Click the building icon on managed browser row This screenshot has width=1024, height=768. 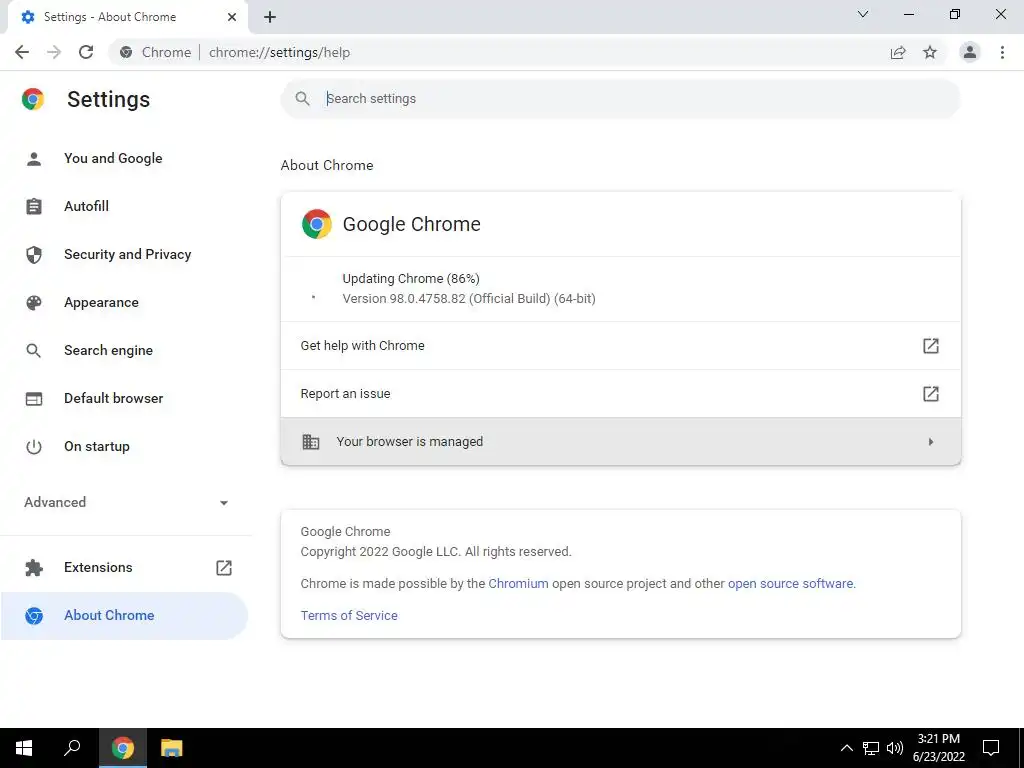point(311,442)
